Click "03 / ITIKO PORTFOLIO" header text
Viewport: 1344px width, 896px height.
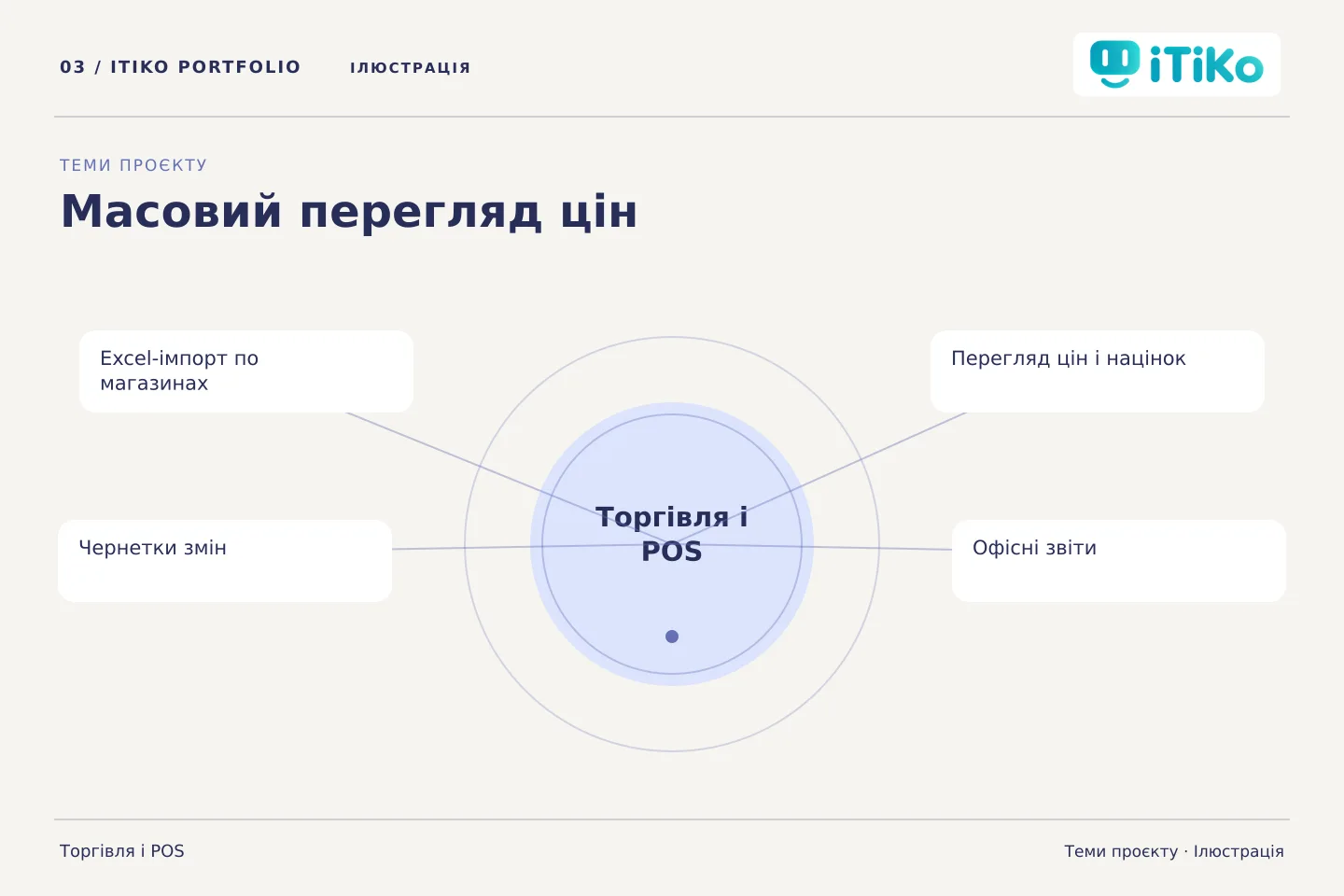tap(180, 67)
